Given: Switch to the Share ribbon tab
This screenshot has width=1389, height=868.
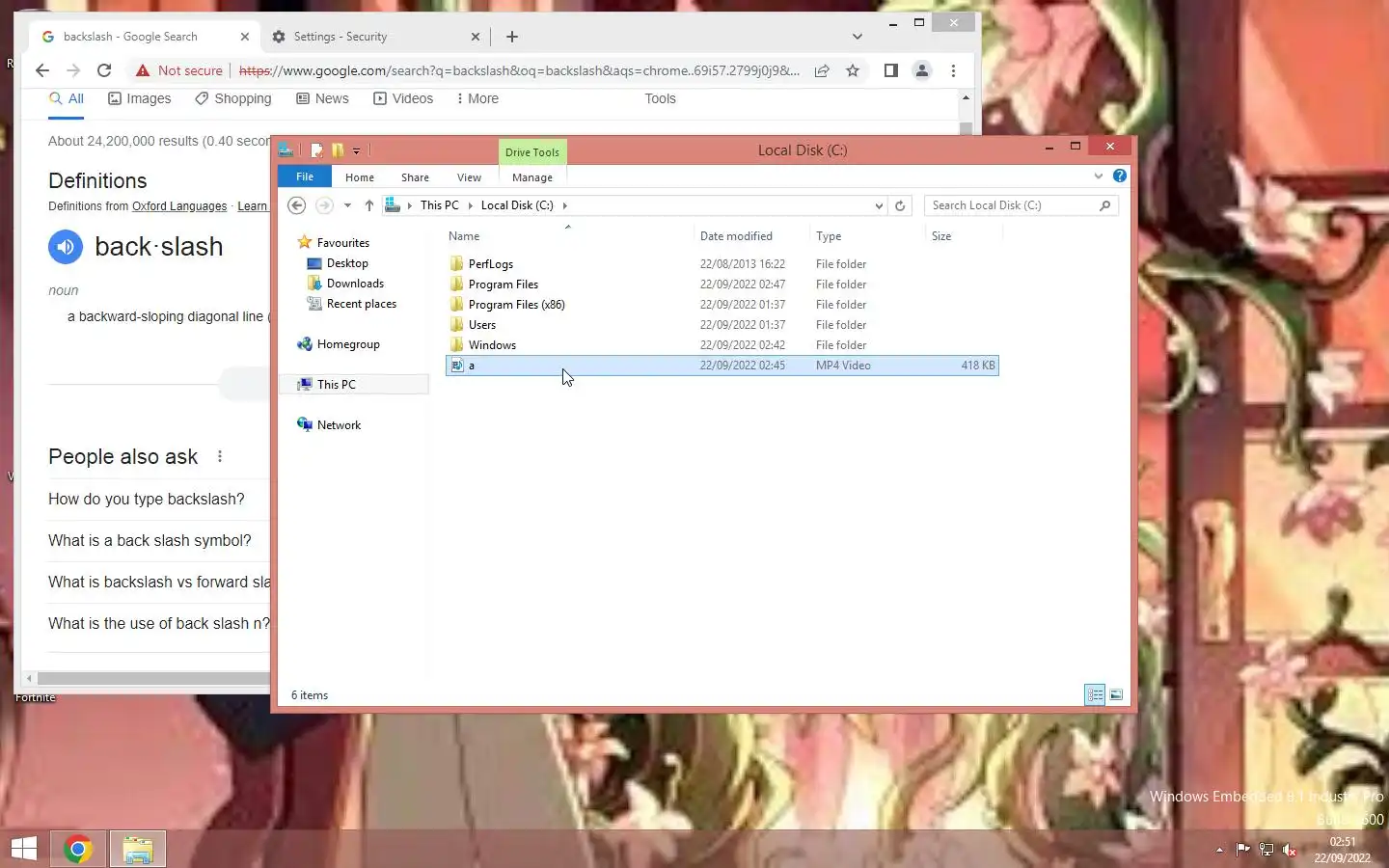Looking at the screenshot, I should click(415, 177).
